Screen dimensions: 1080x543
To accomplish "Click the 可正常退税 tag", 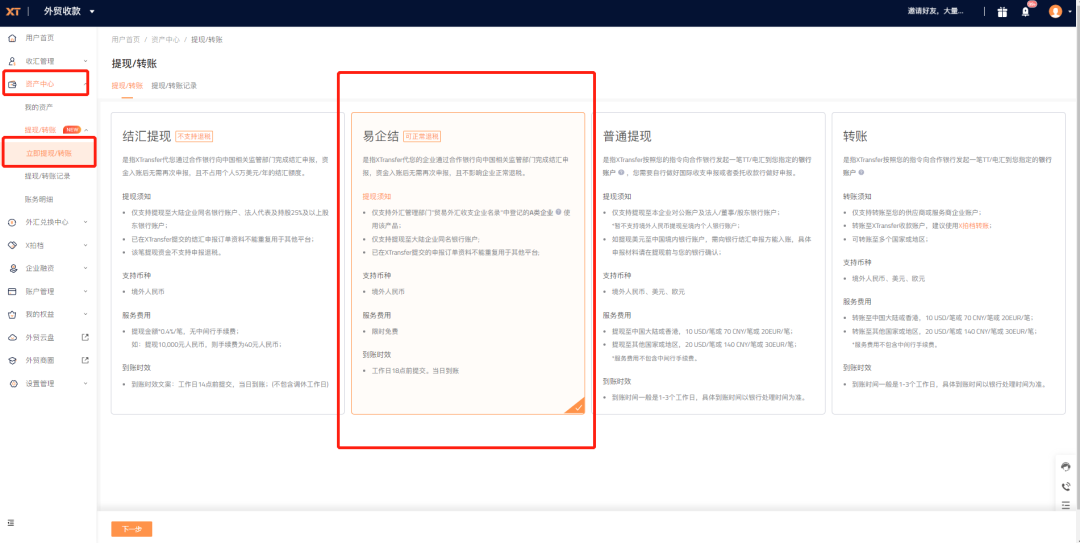I will point(422,136).
